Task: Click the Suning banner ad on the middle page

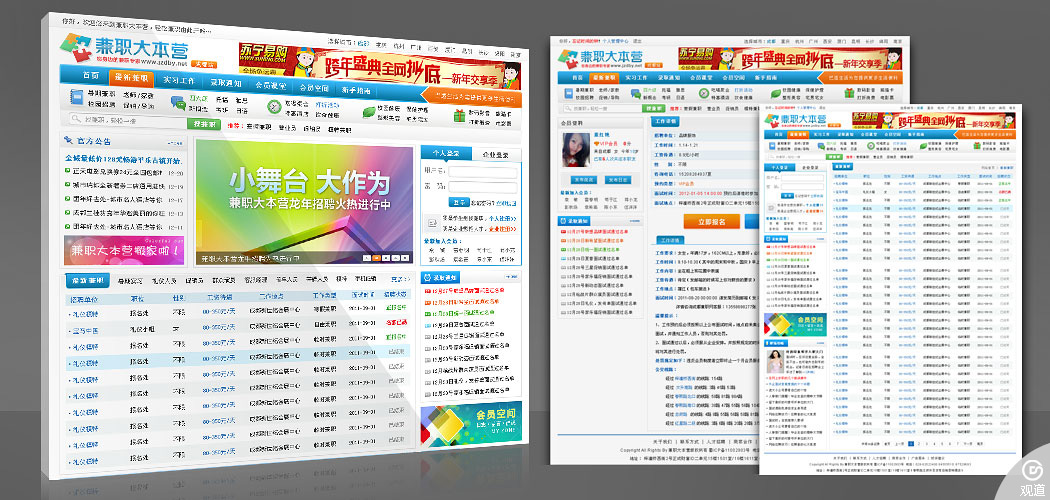Action: coord(790,59)
